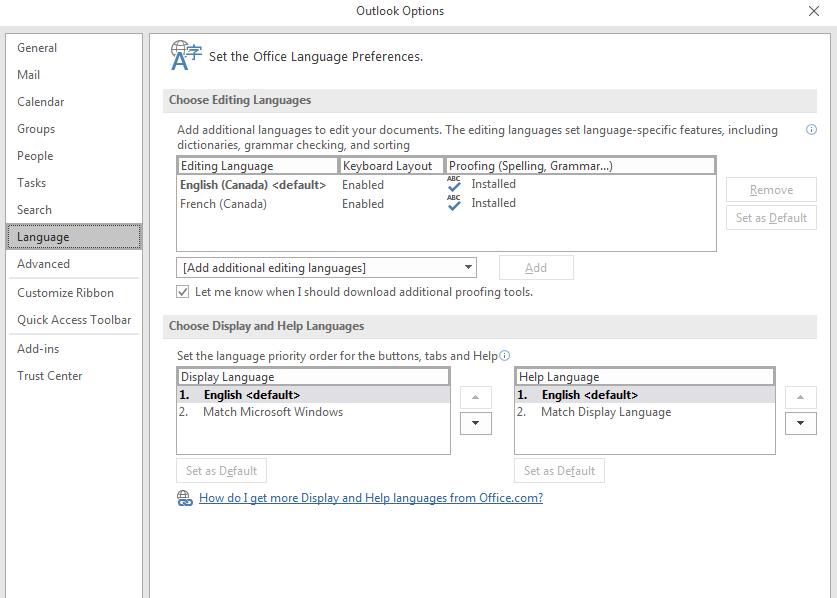The height and width of the screenshot is (598, 837).
Task: Click Set as Default under Display Language
Action: 222,471
